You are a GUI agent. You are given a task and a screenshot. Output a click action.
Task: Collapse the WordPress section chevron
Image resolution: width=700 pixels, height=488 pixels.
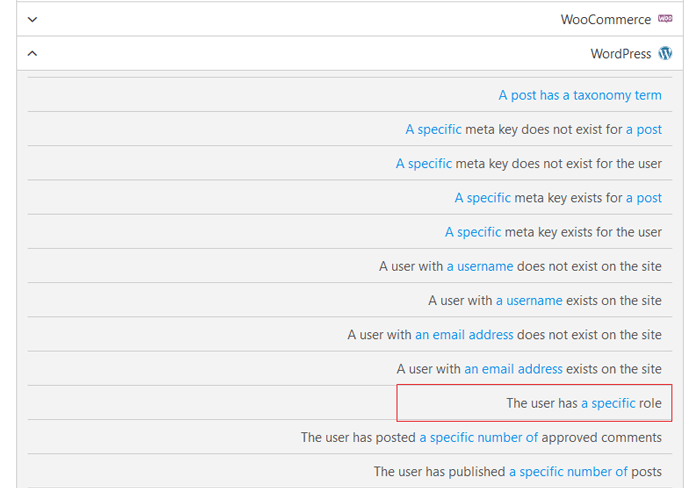[x=33, y=54]
